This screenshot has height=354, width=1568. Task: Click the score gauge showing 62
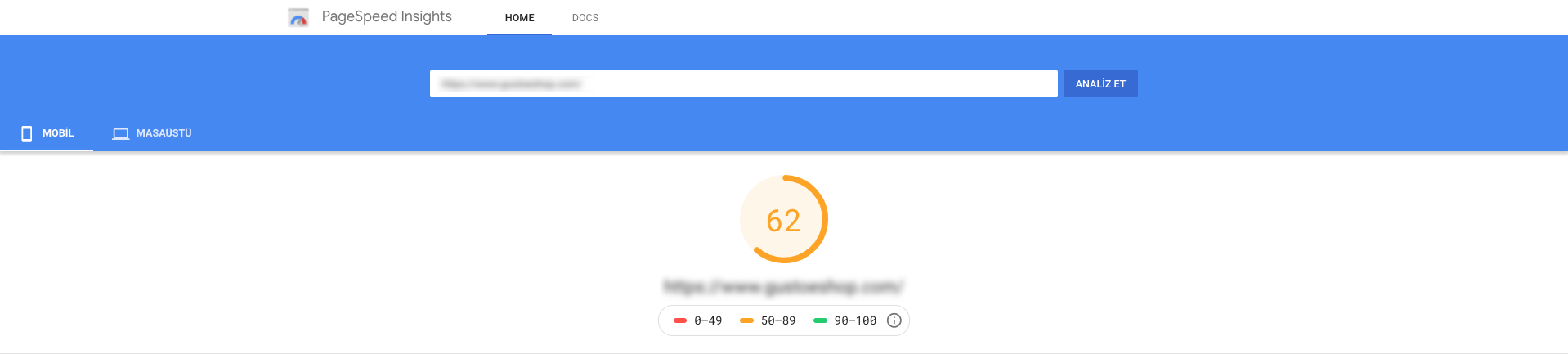784,219
